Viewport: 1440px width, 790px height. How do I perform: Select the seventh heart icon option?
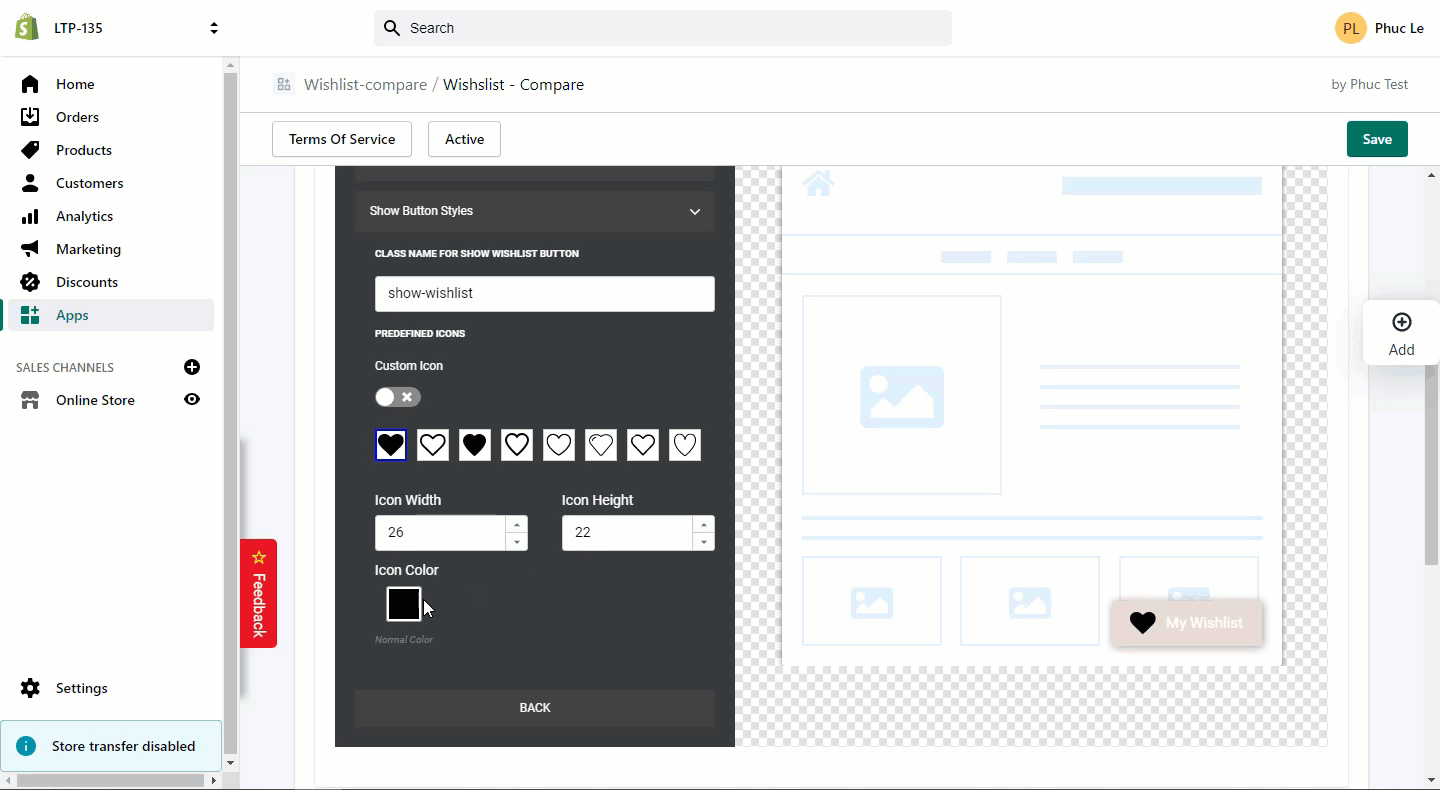[643, 445]
